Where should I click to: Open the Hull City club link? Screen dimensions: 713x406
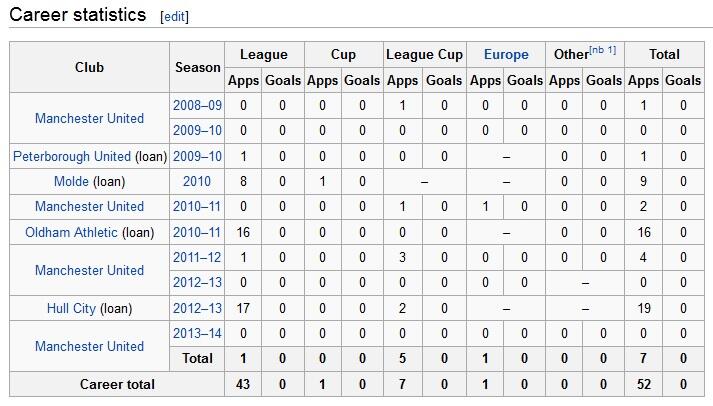click(x=71, y=308)
